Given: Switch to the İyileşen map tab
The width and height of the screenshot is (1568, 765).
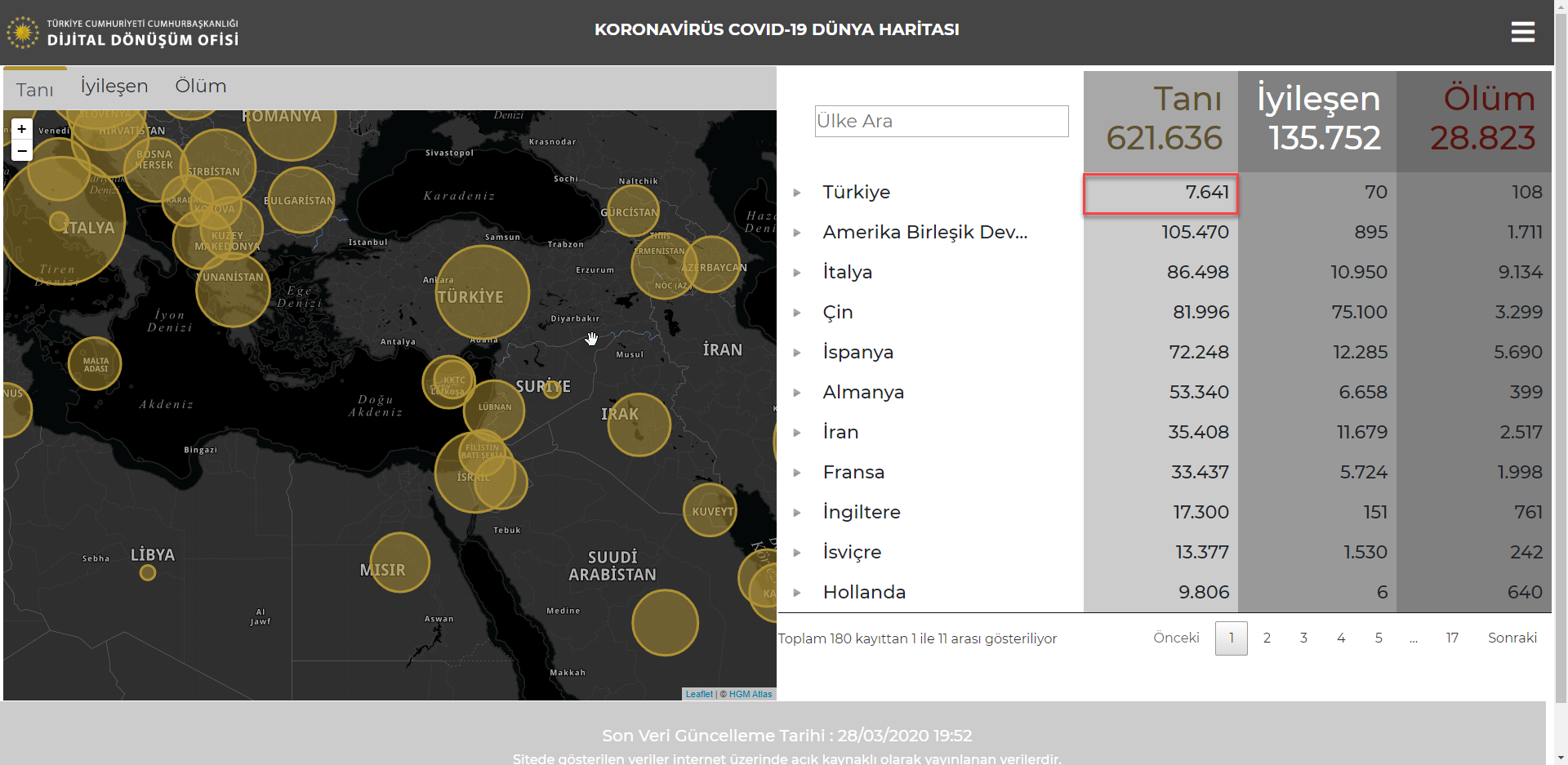Looking at the screenshot, I should (114, 87).
